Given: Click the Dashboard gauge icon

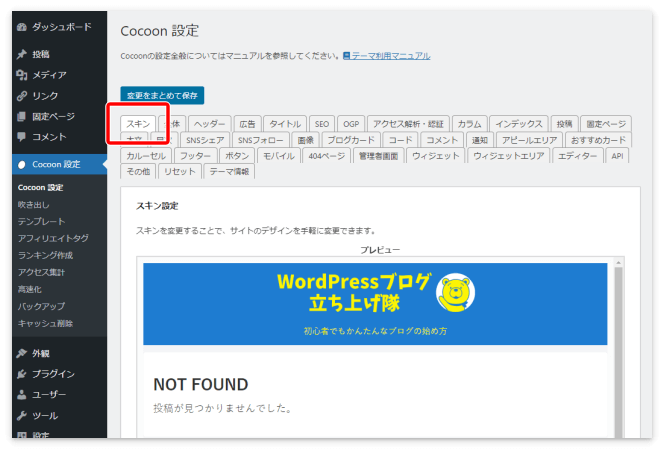Looking at the screenshot, I should pyautogui.click(x=22, y=27).
